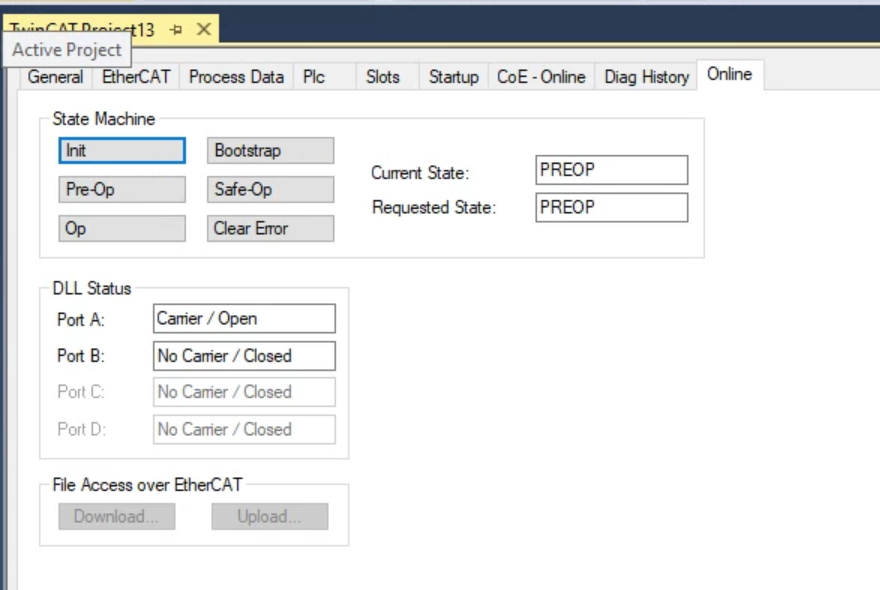Screen dimensions: 880x590
Task: Pin the TwinCAT Project13 document tab
Action: click(x=176, y=29)
